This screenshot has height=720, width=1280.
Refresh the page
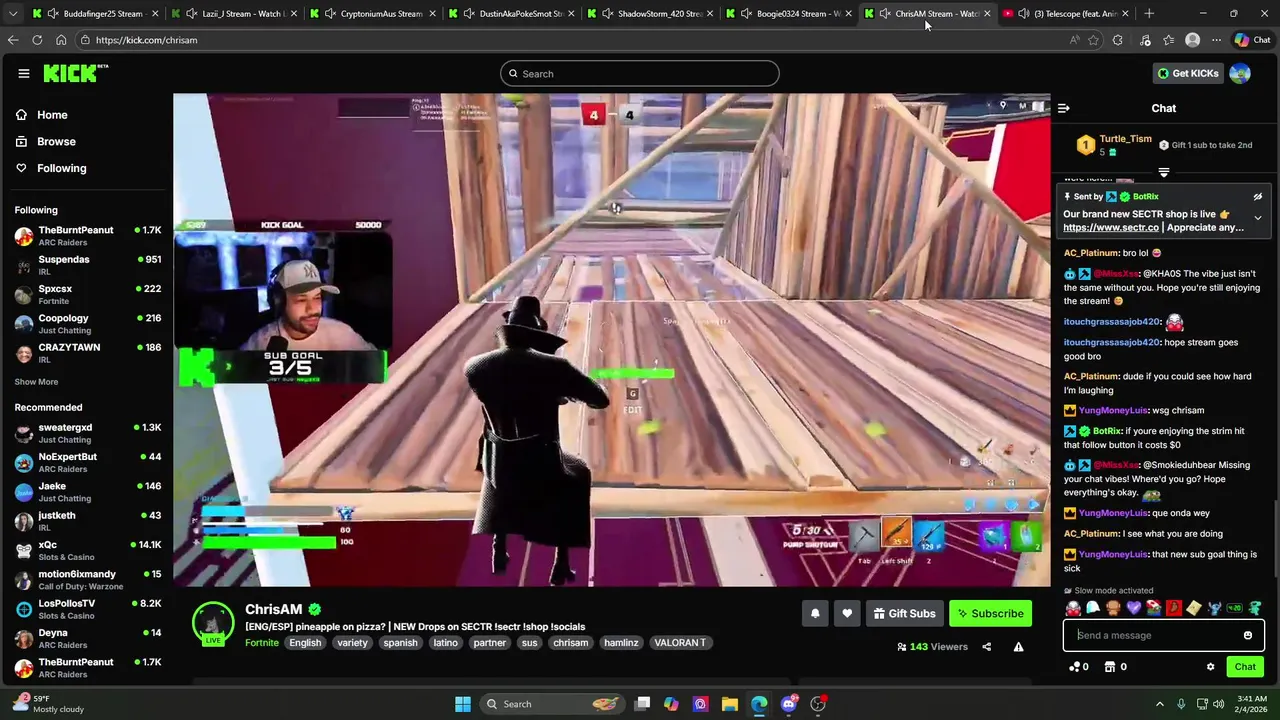tap(37, 40)
